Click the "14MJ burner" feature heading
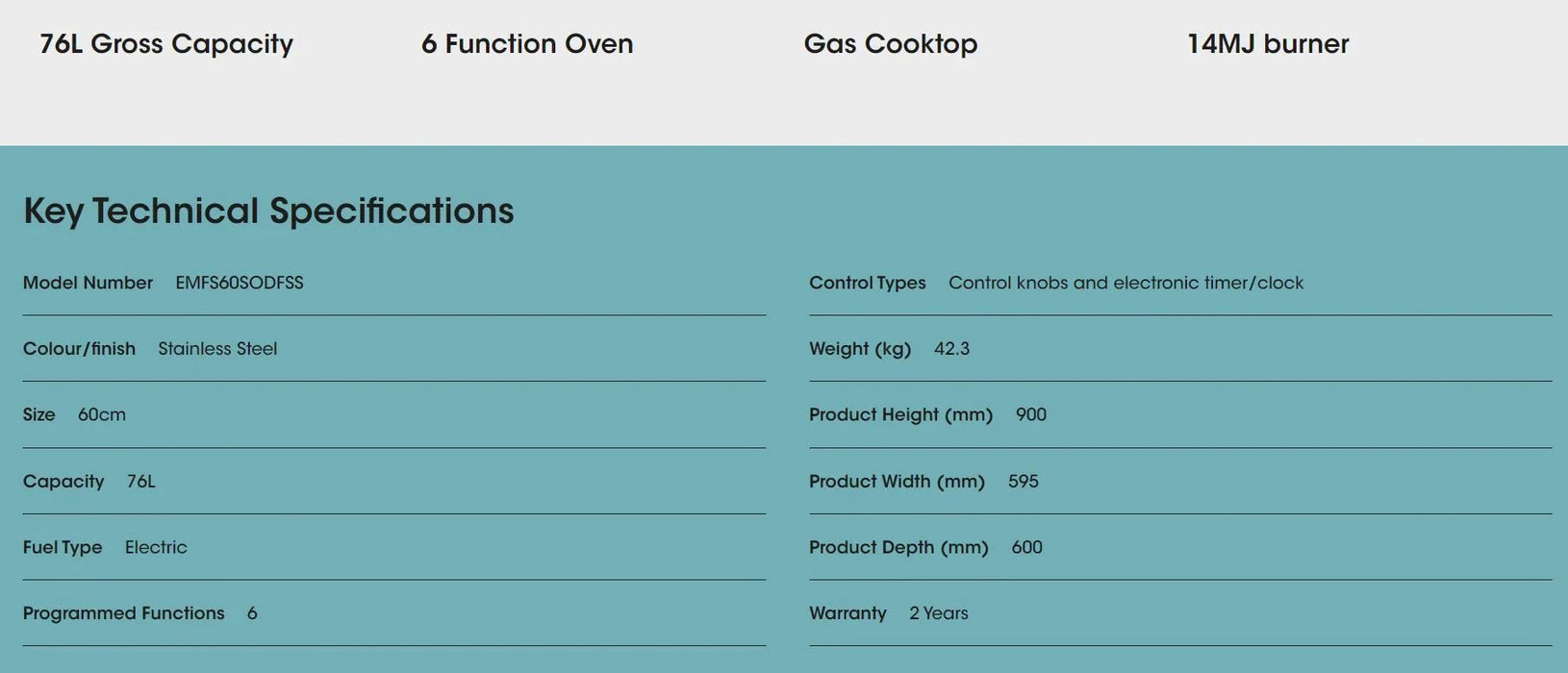Image resolution: width=1568 pixels, height=673 pixels. [1268, 44]
